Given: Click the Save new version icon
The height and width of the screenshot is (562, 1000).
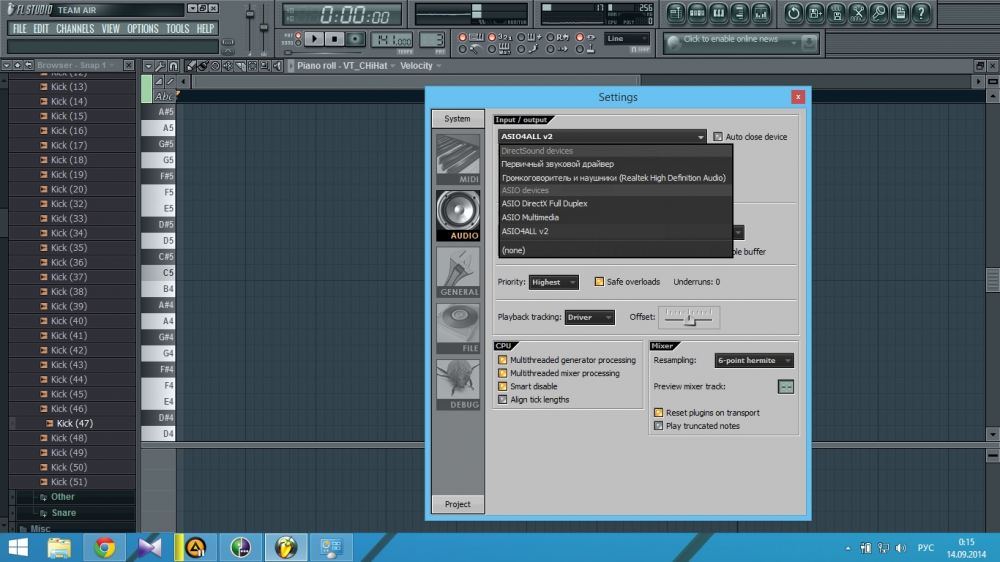Looking at the screenshot, I should (815, 13).
